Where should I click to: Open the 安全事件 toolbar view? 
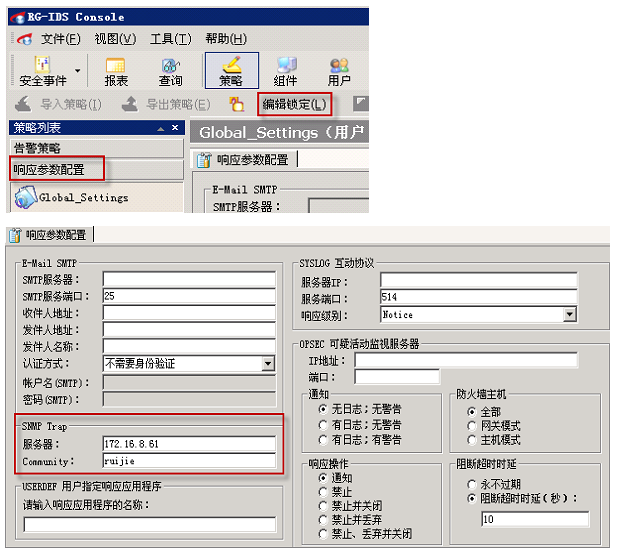(x=43, y=71)
